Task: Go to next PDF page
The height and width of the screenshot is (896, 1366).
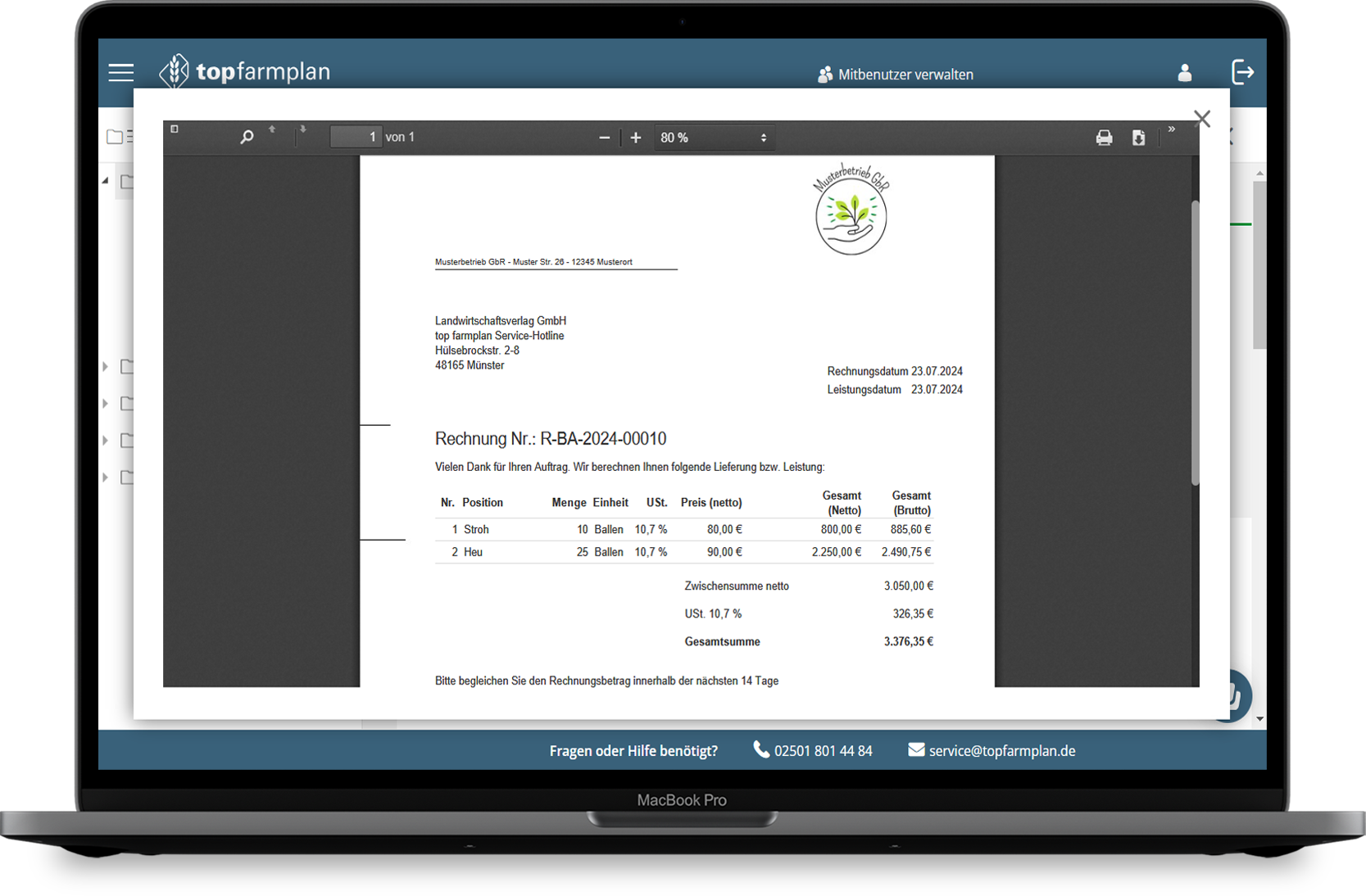Action: [303, 129]
